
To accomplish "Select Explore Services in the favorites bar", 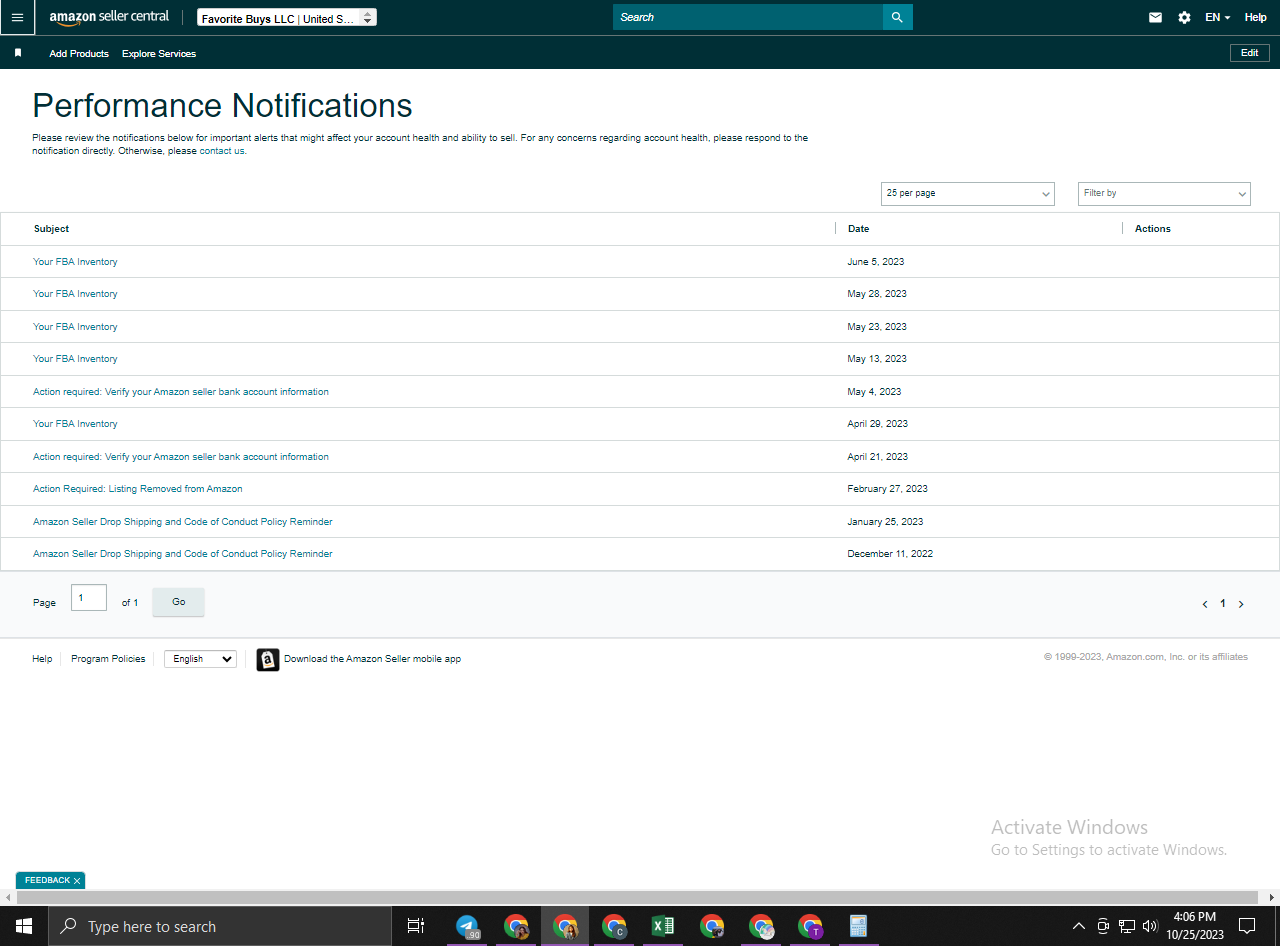I will (159, 54).
